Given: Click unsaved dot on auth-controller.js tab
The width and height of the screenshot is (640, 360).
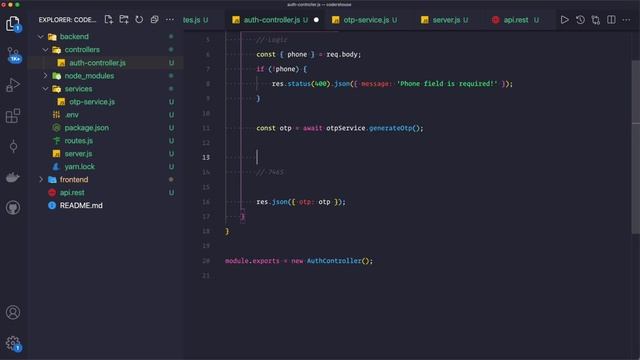Looking at the screenshot, I should [316, 20].
